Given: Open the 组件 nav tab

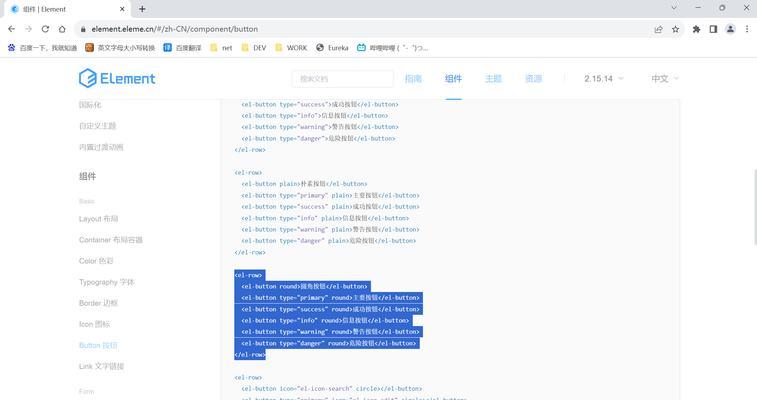Looking at the screenshot, I should pyautogui.click(x=453, y=79).
